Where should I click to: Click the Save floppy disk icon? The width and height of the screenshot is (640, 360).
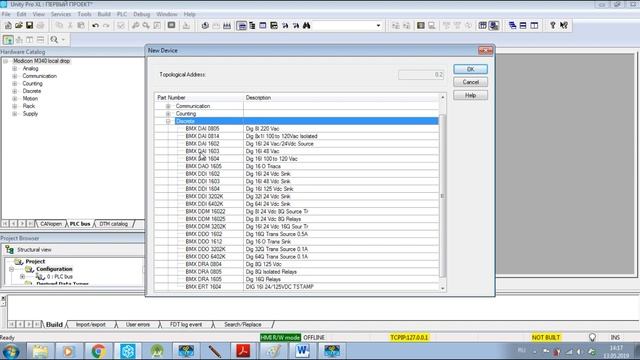29,25
